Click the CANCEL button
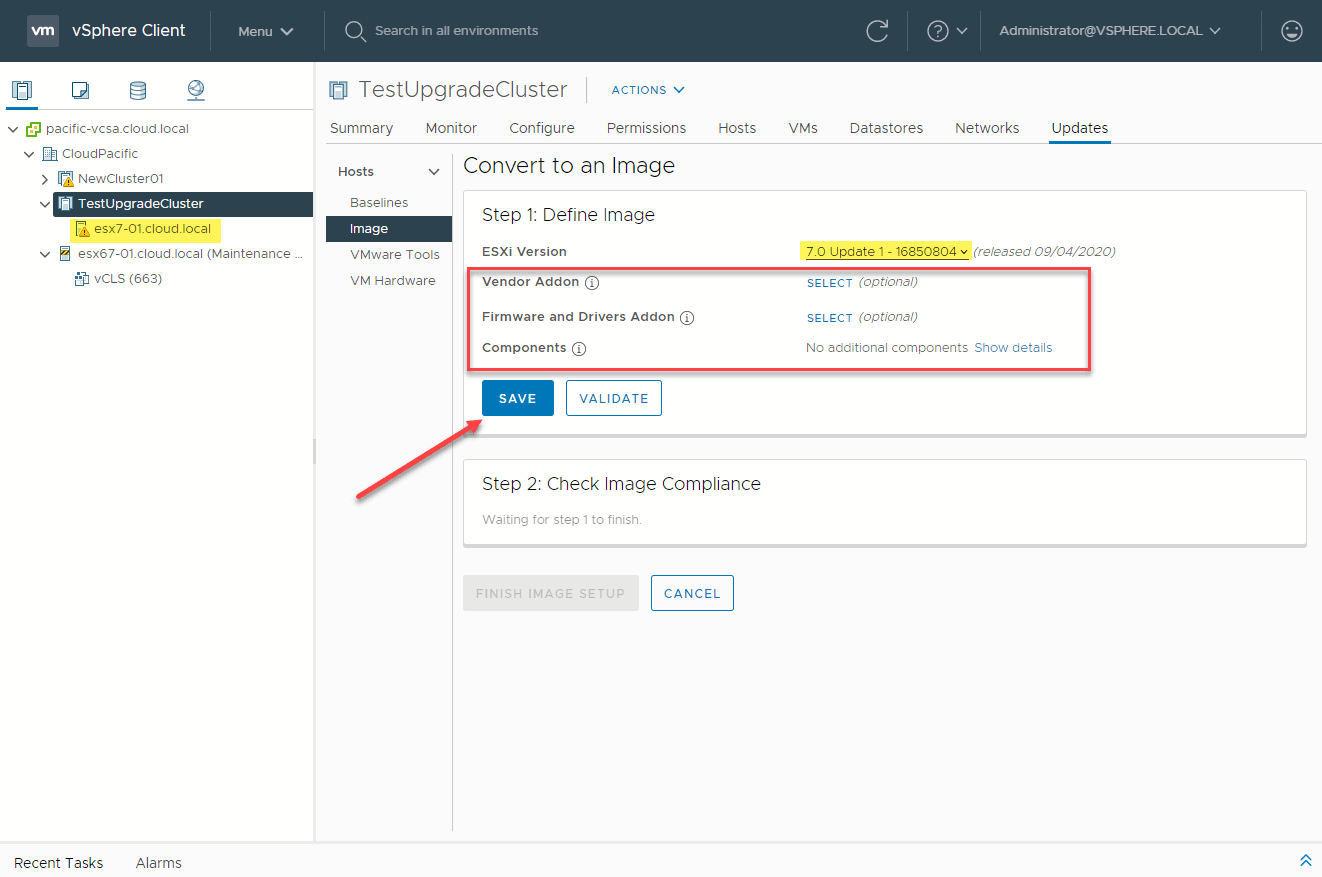The width and height of the screenshot is (1322, 877). 692,593
